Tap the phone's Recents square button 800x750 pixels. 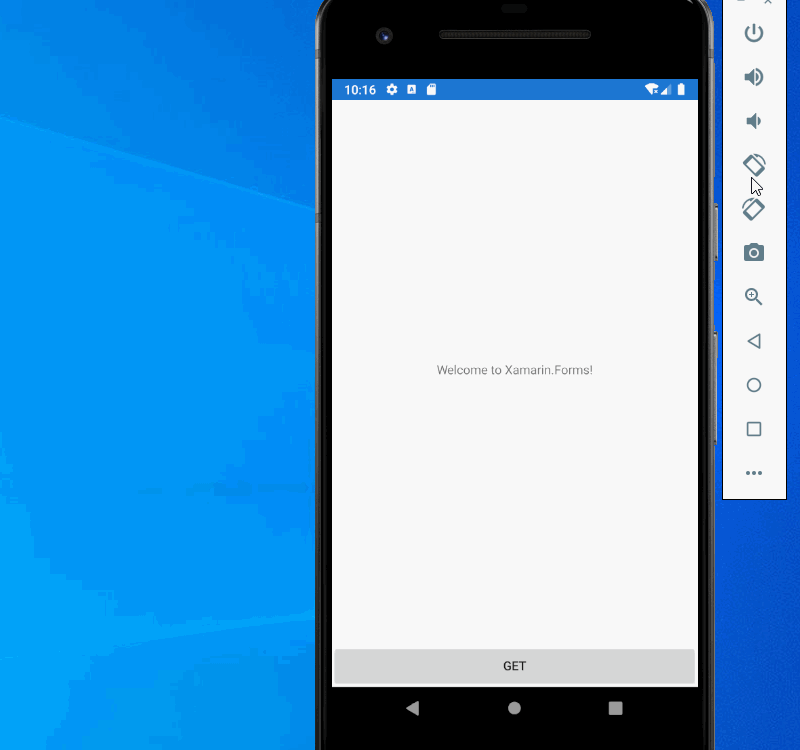(615, 708)
